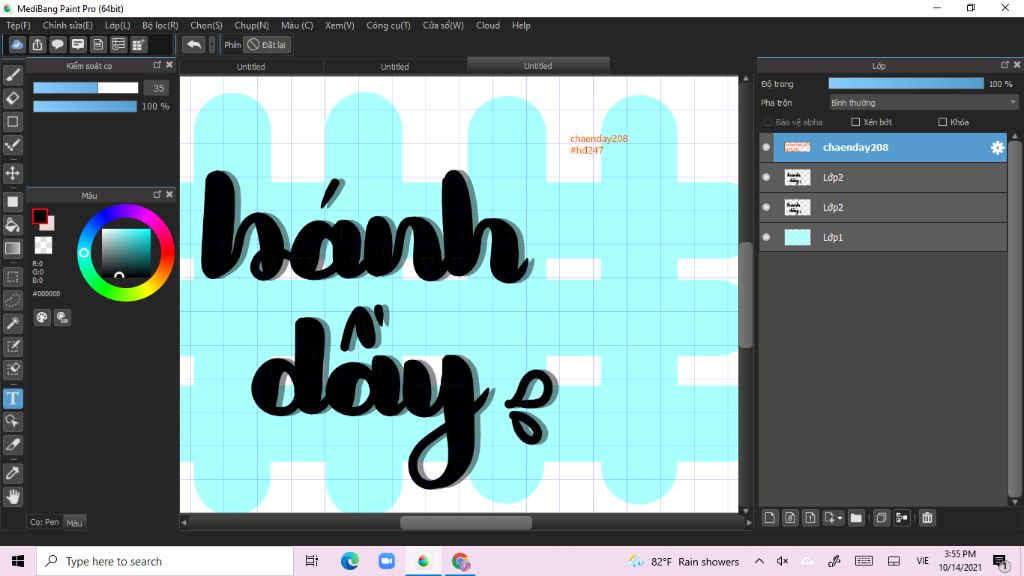Add new 1-bit layer icon
Image resolution: width=1024 pixels, height=576 pixels.
pyautogui.click(x=810, y=518)
